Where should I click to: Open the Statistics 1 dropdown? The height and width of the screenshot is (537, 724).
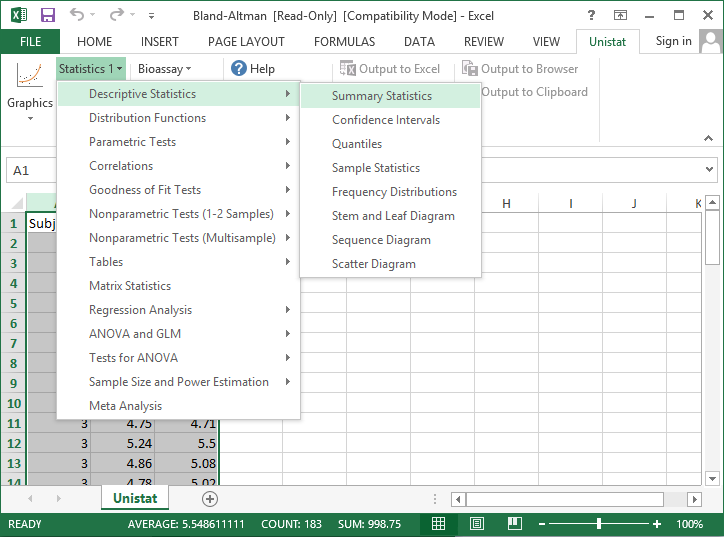tap(90, 69)
